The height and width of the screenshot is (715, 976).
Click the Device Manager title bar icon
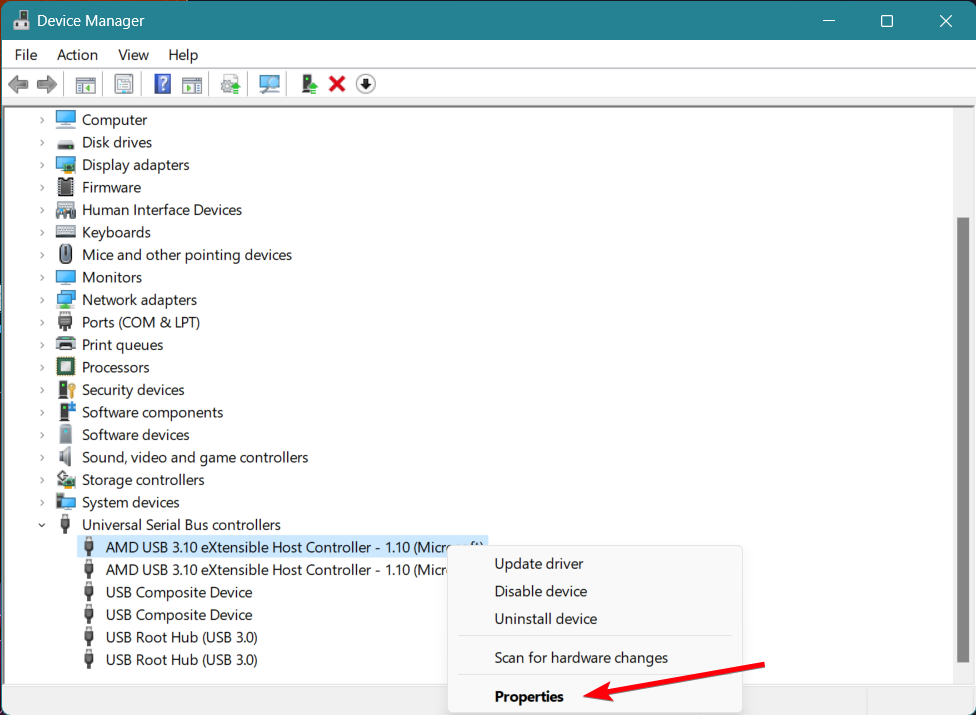point(21,20)
